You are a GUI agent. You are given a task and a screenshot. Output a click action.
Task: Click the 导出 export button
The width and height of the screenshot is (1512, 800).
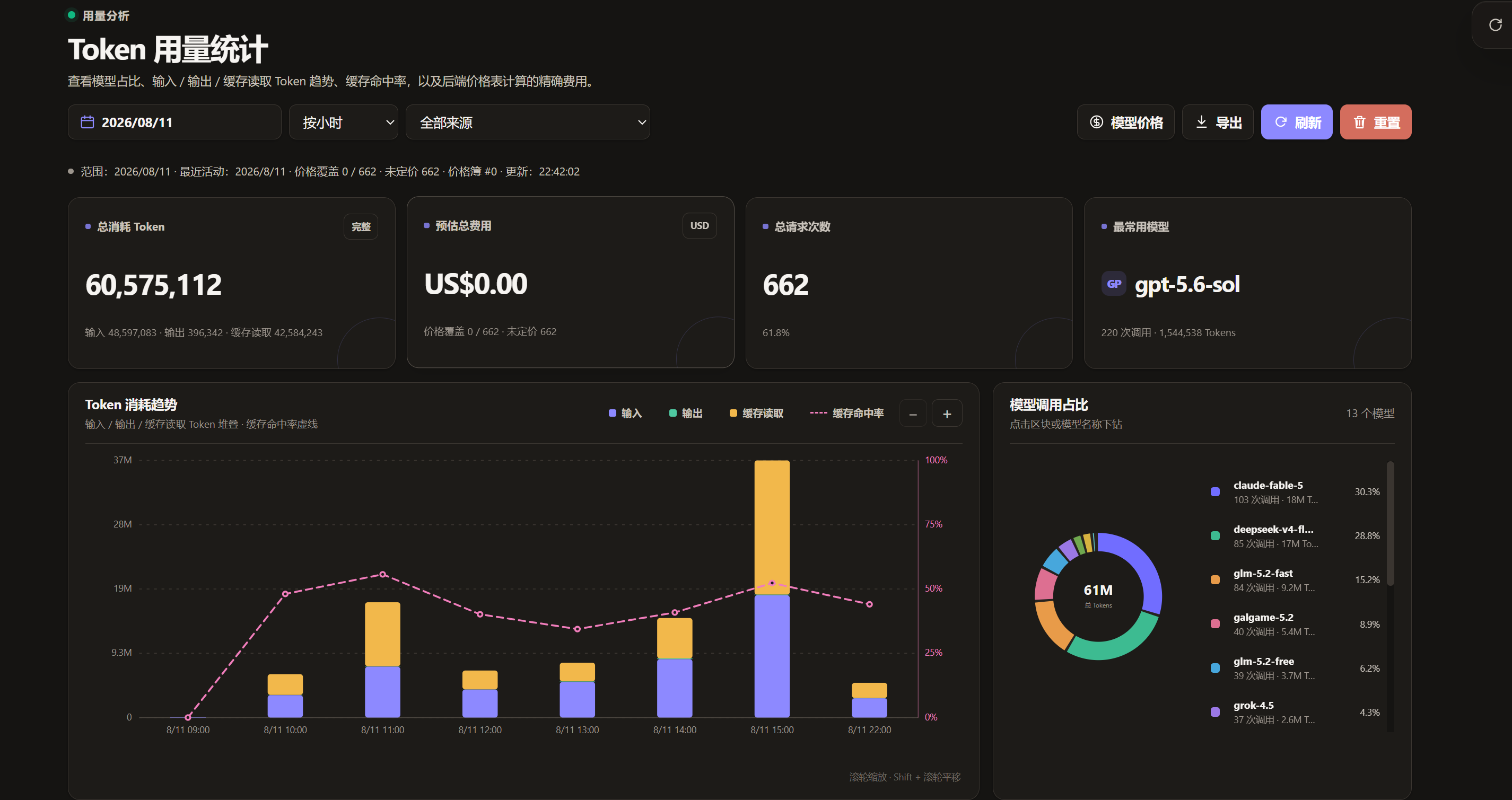coord(1217,122)
